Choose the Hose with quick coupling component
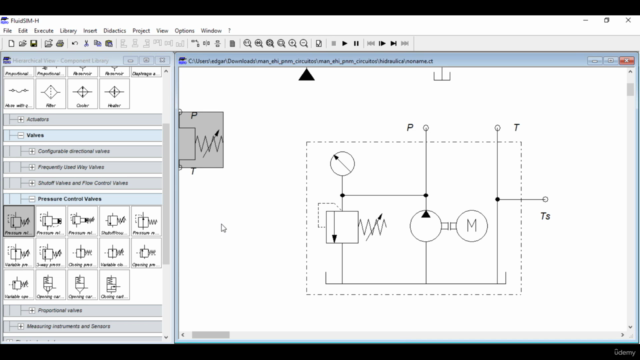This screenshot has height=360, width=640. click(x=19, y=93)
